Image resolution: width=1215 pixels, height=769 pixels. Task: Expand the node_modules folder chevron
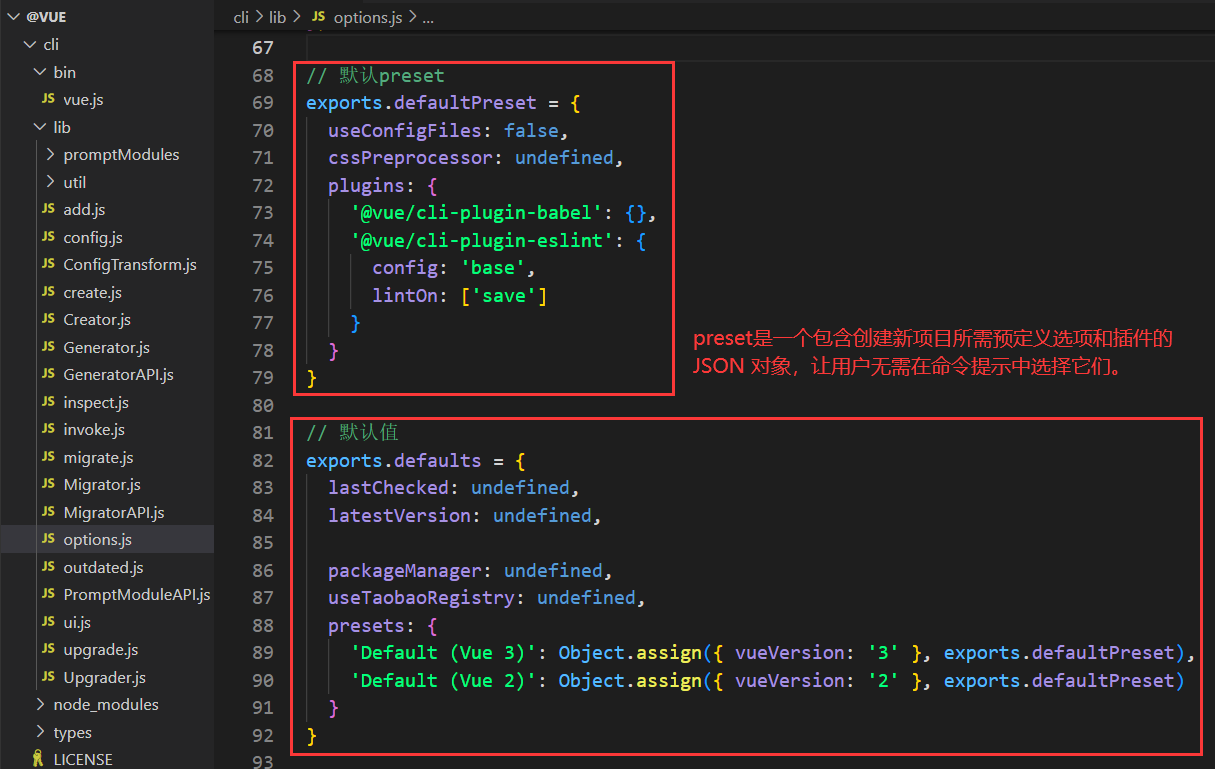click(x=40, y=705)
